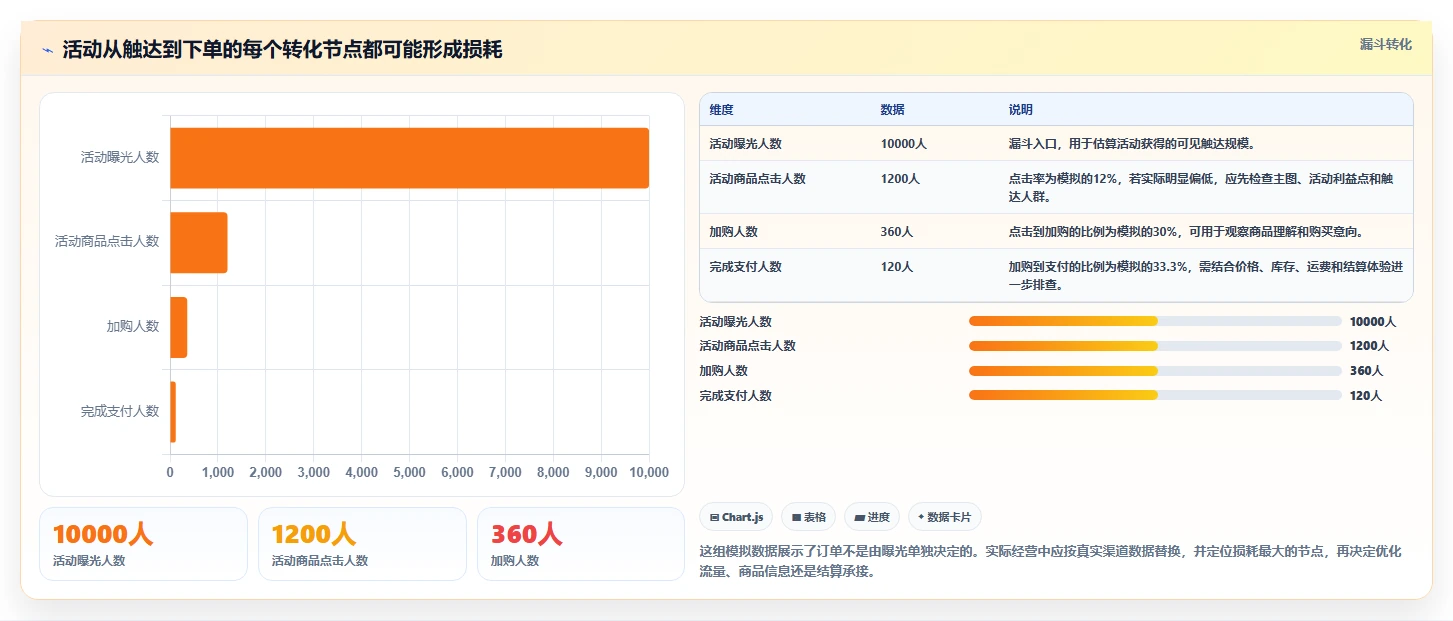
Task: Click the 完成支付人数 label on the chart axis
Action: tap(120, 411)
